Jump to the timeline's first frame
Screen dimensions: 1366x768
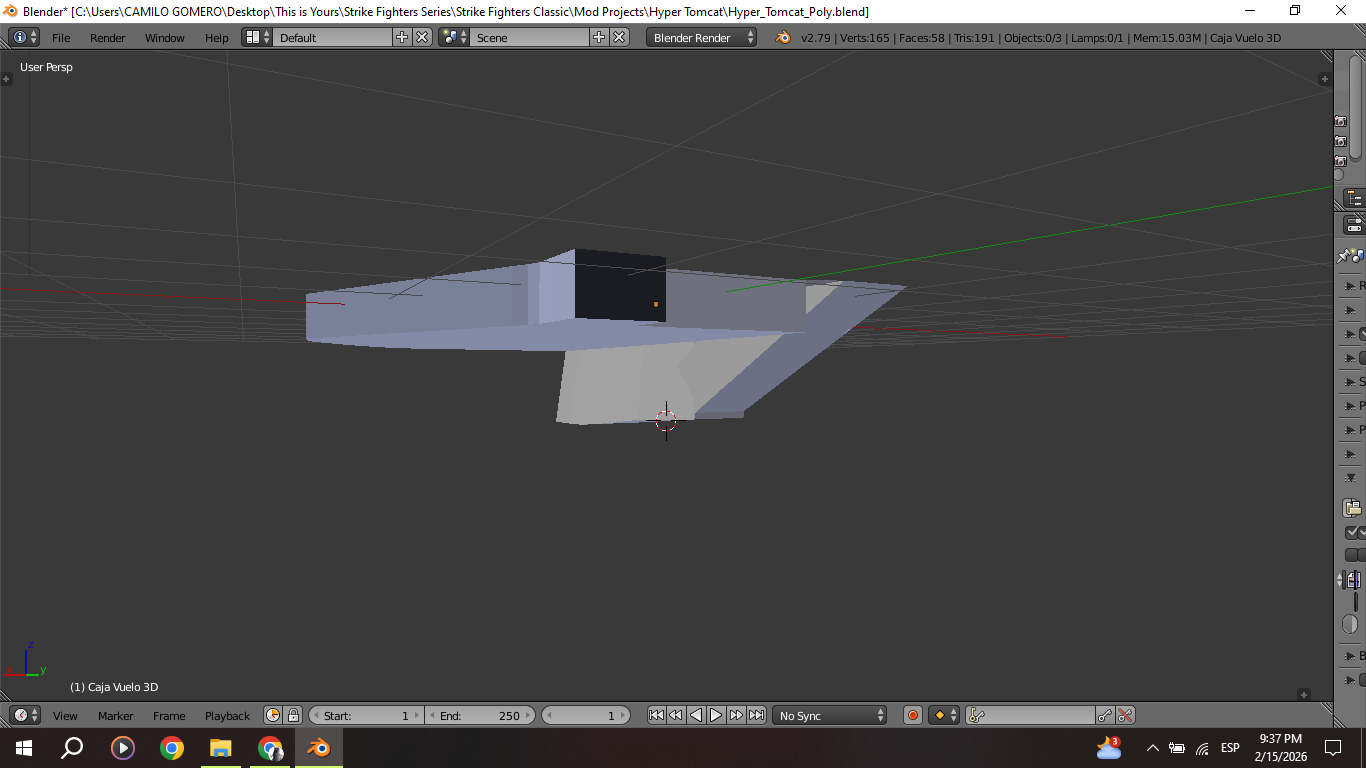[656, 715]
